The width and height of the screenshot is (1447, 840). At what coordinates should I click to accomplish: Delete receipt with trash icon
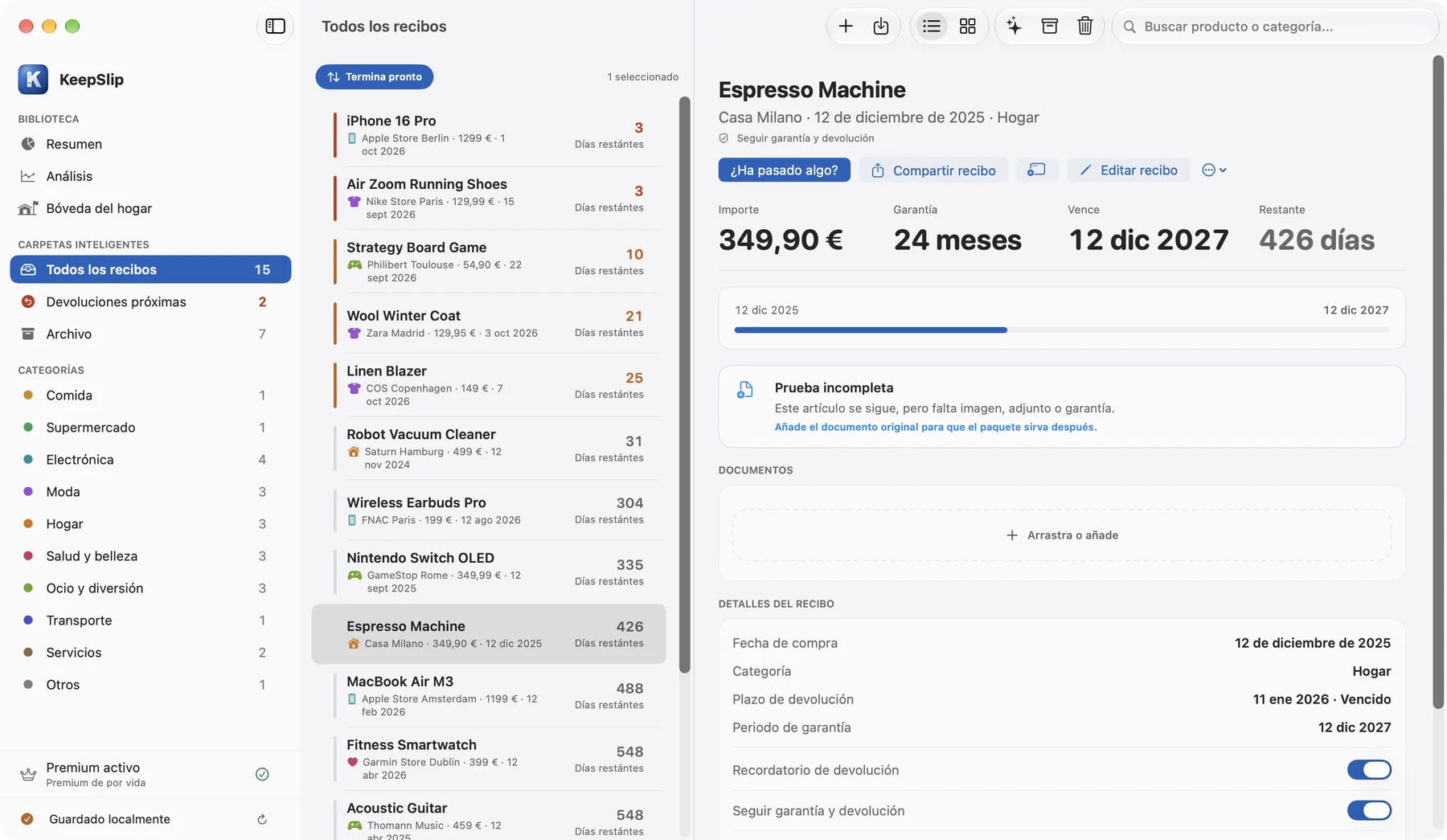[1085, 27]
